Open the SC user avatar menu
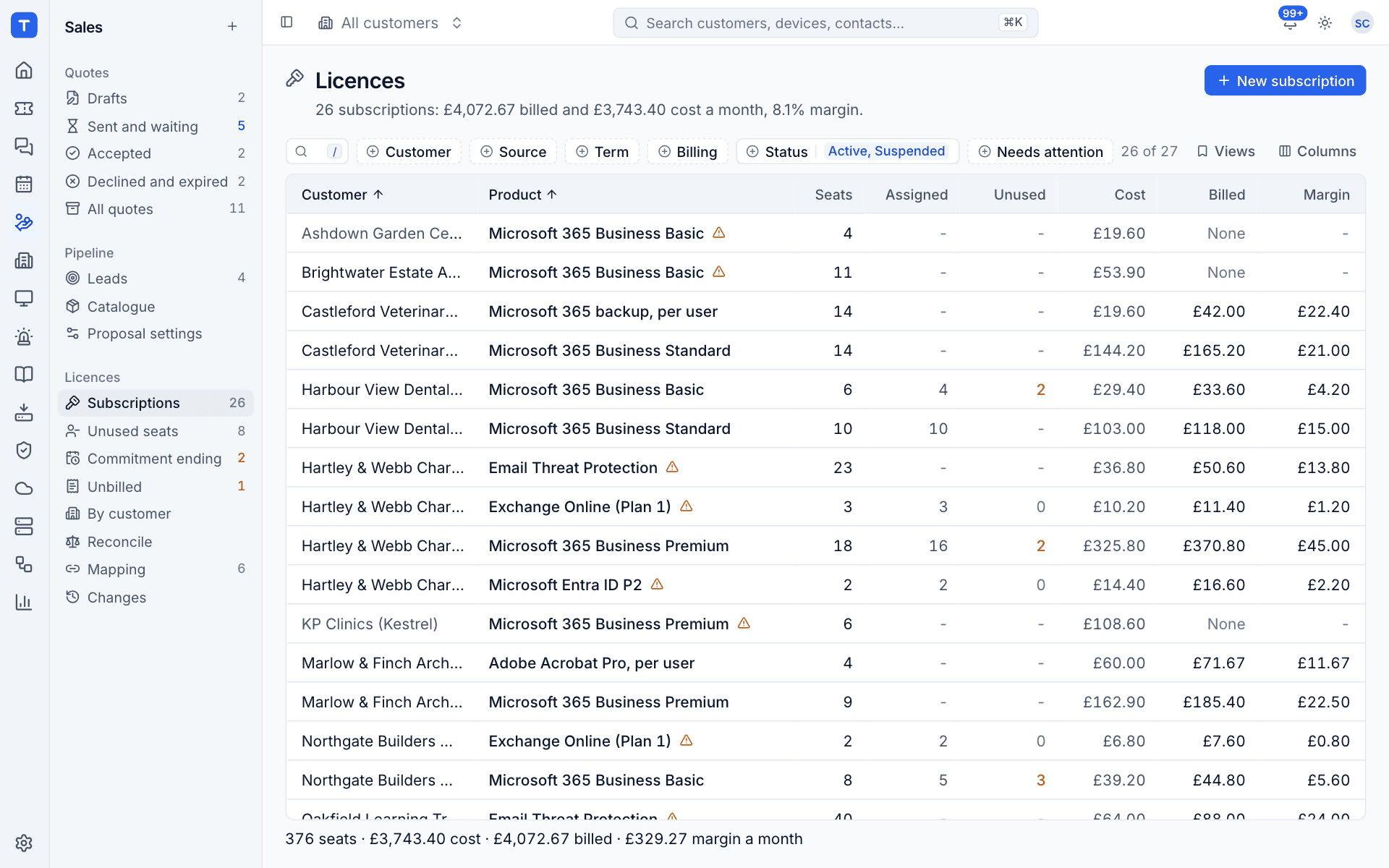 click(x=1362, y=23)
